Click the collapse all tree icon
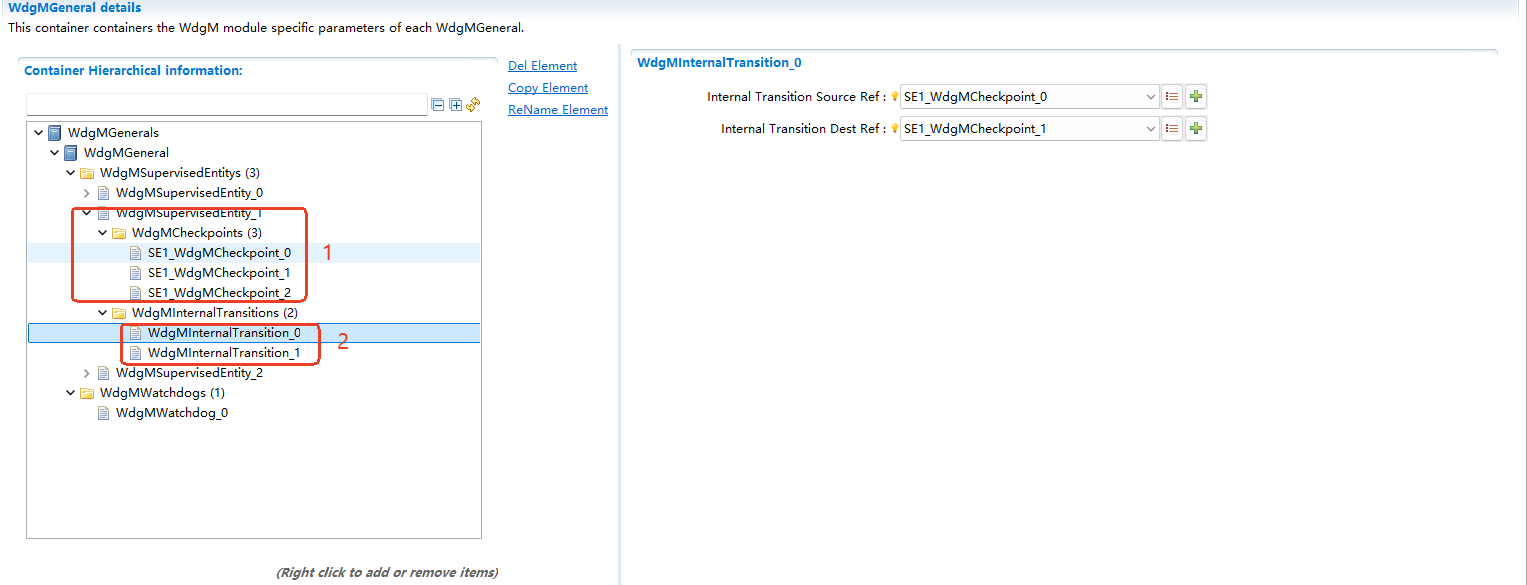This screenshot has height=585, width=1527. coord(438,105)
